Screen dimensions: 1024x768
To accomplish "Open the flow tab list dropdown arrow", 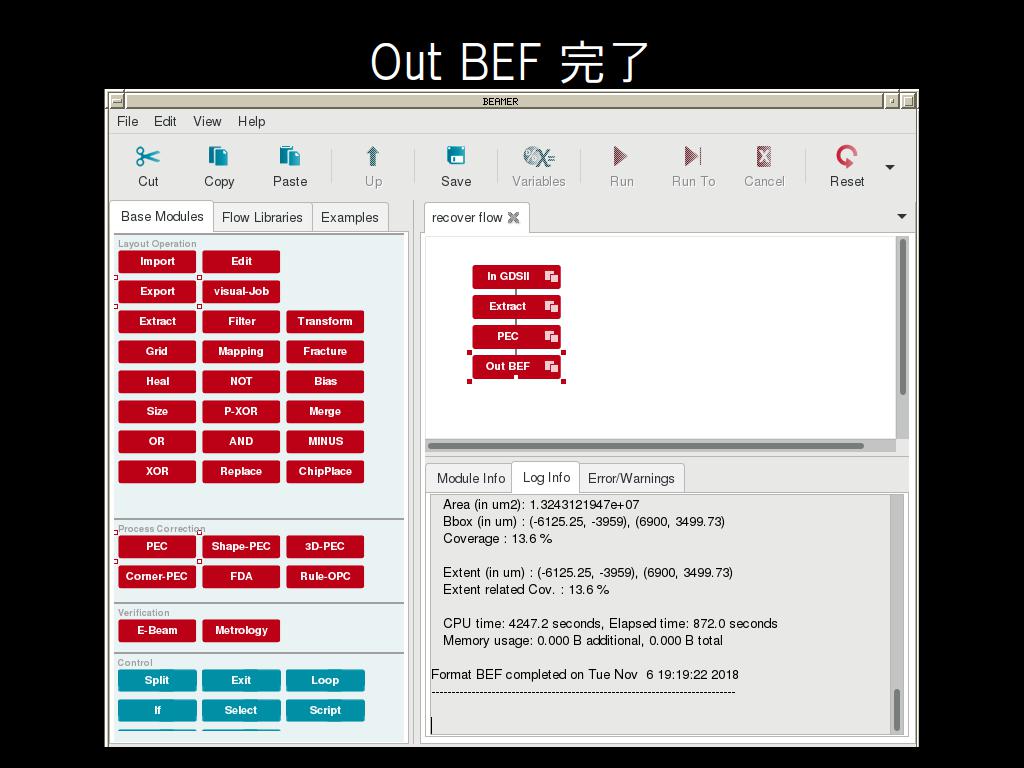I will click(902, 216).
